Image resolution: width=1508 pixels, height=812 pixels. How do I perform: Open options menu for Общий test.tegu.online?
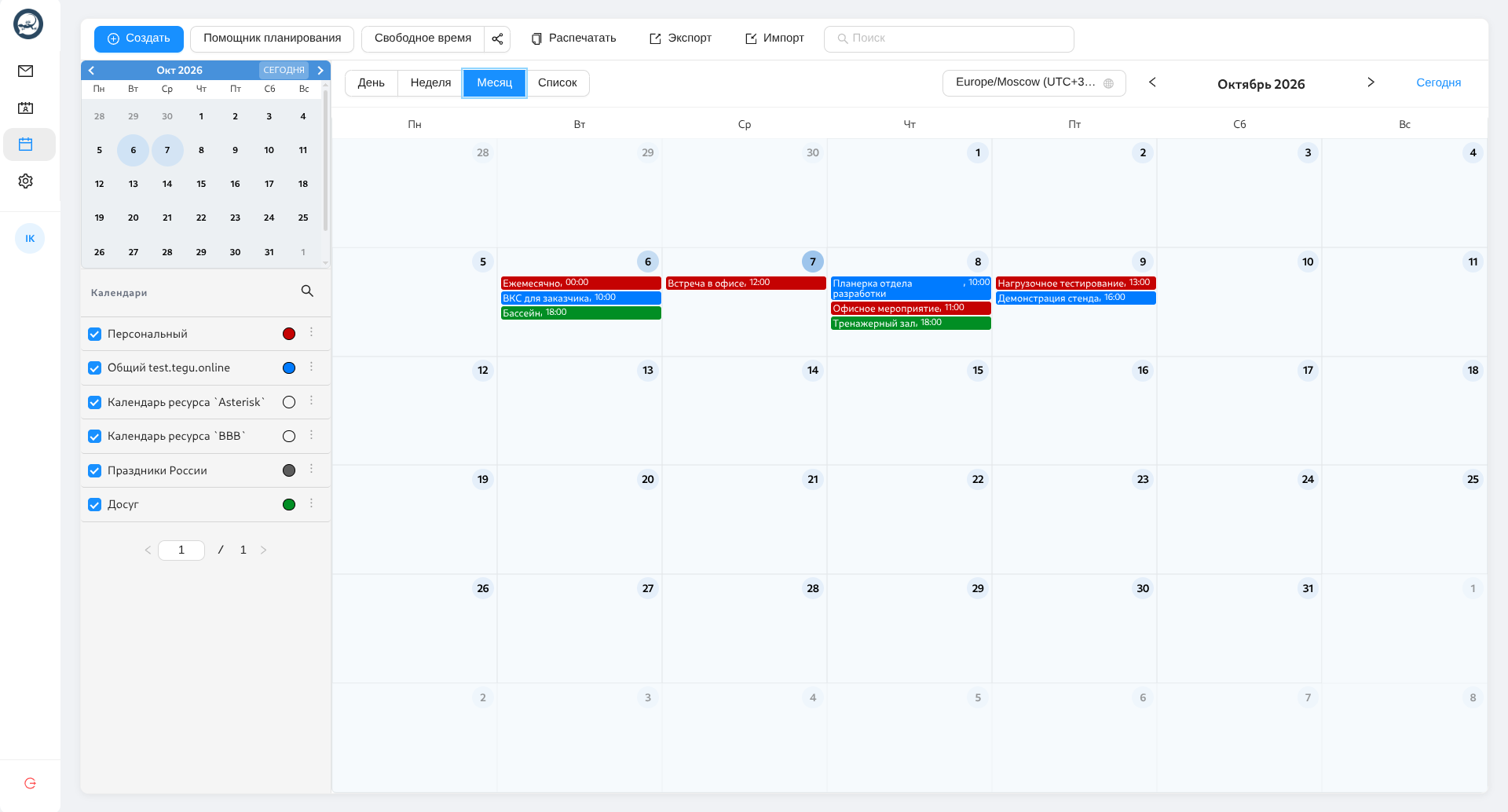coord(312,367)
